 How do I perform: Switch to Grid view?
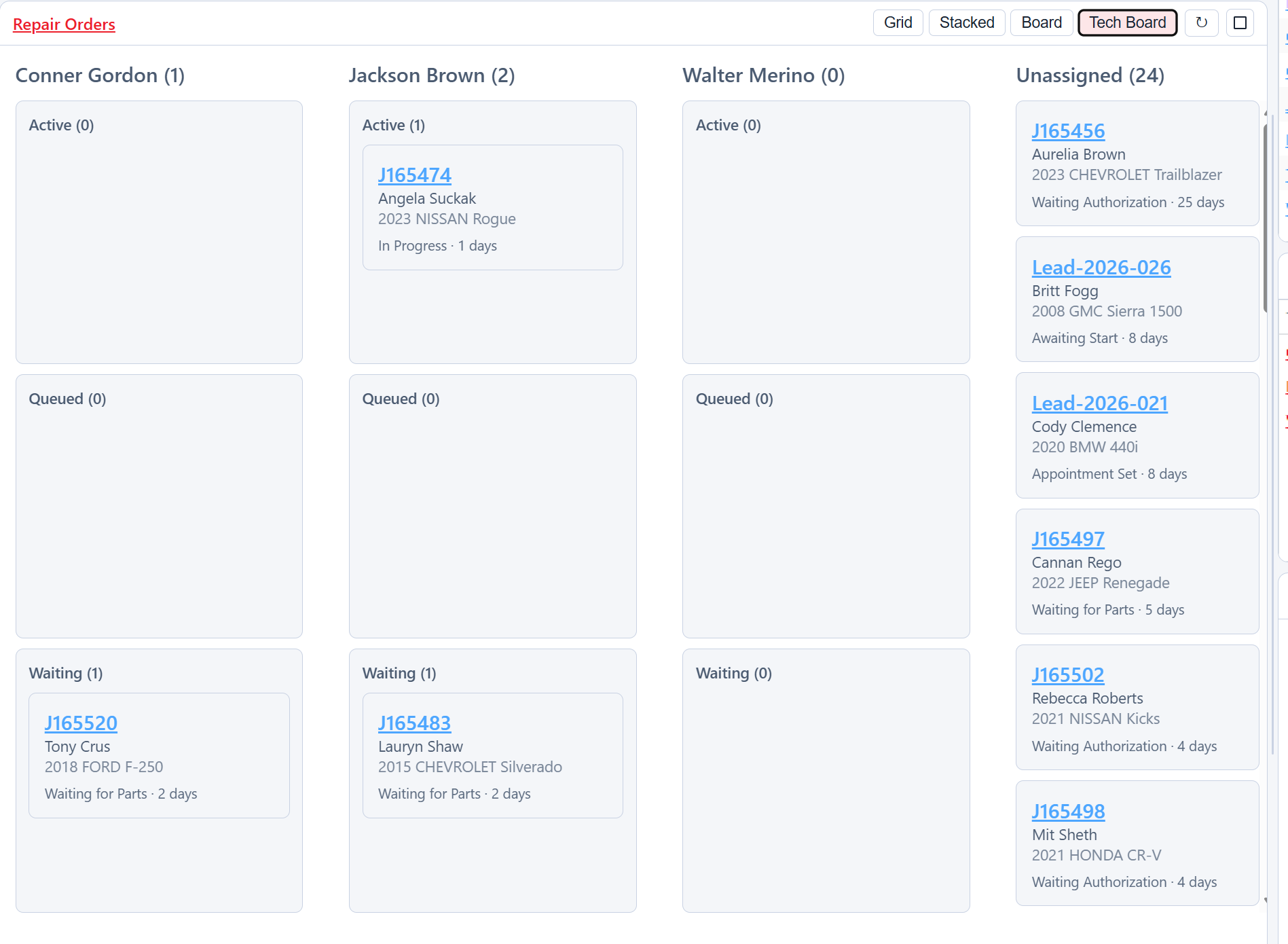898,22
